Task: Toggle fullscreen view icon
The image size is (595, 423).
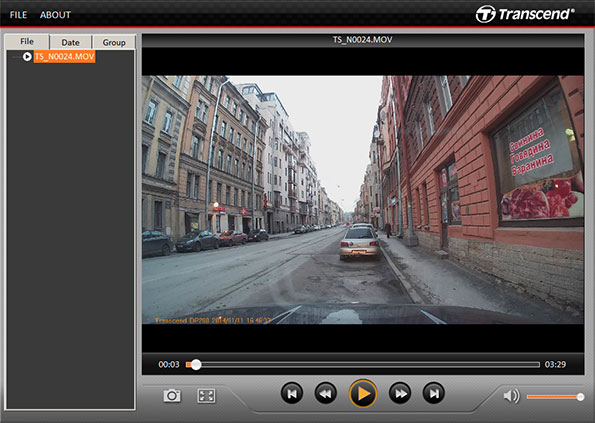Action: click(206, 396)
